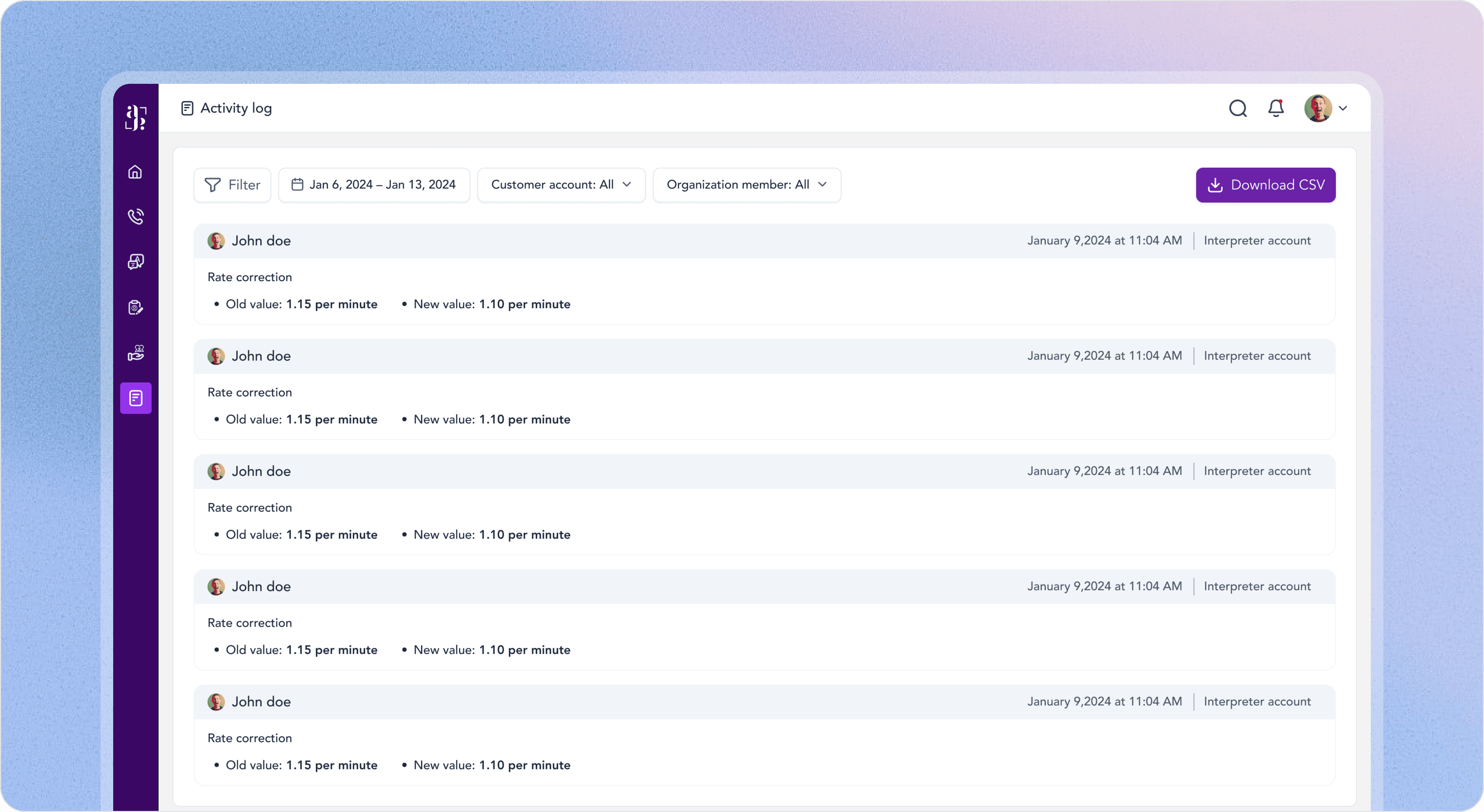This screenshot has width=1484, height=812.
Task: Download CSV of activity log
Action: tap(1265, 185)
